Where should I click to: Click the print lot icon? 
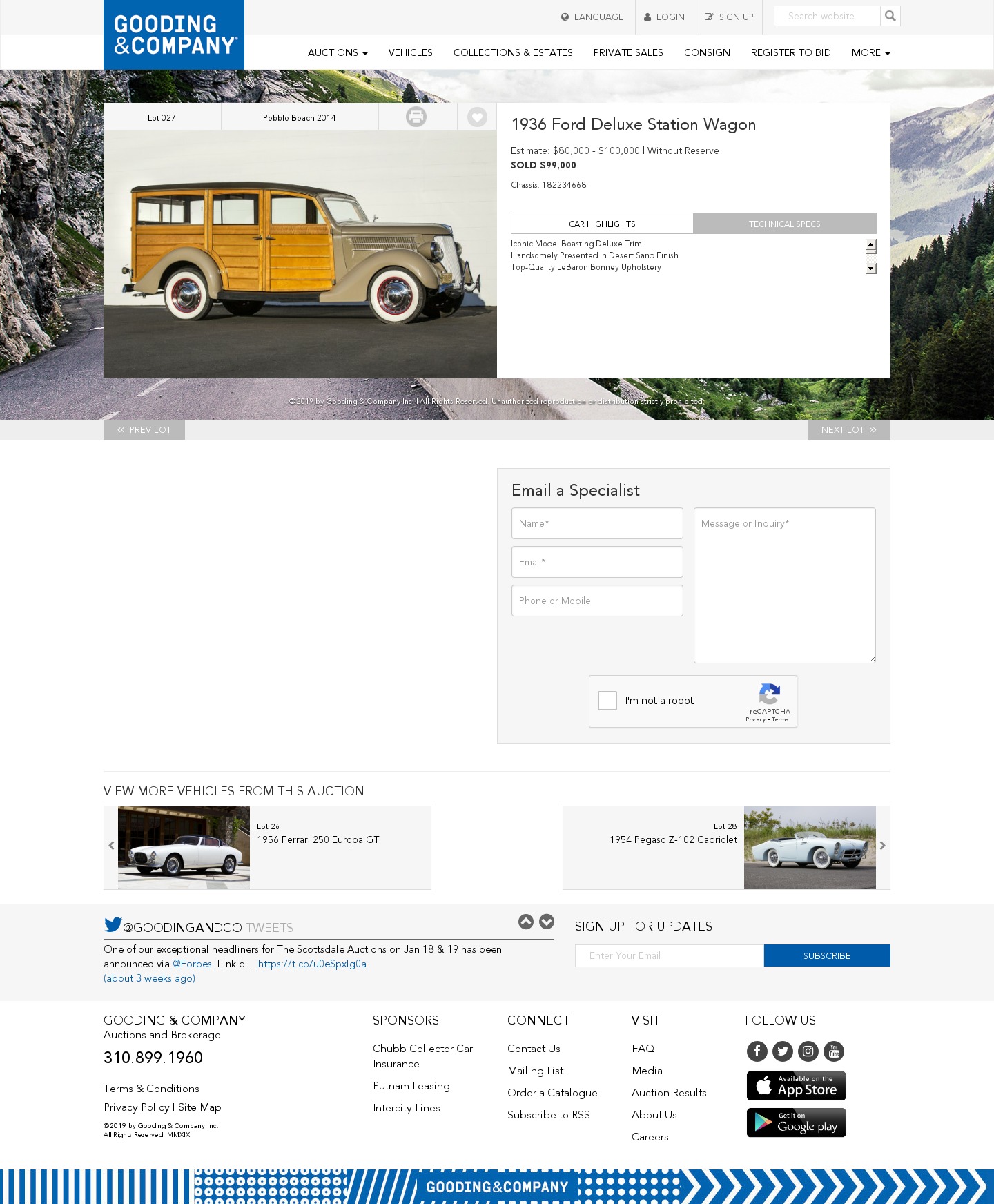point(416,117)
